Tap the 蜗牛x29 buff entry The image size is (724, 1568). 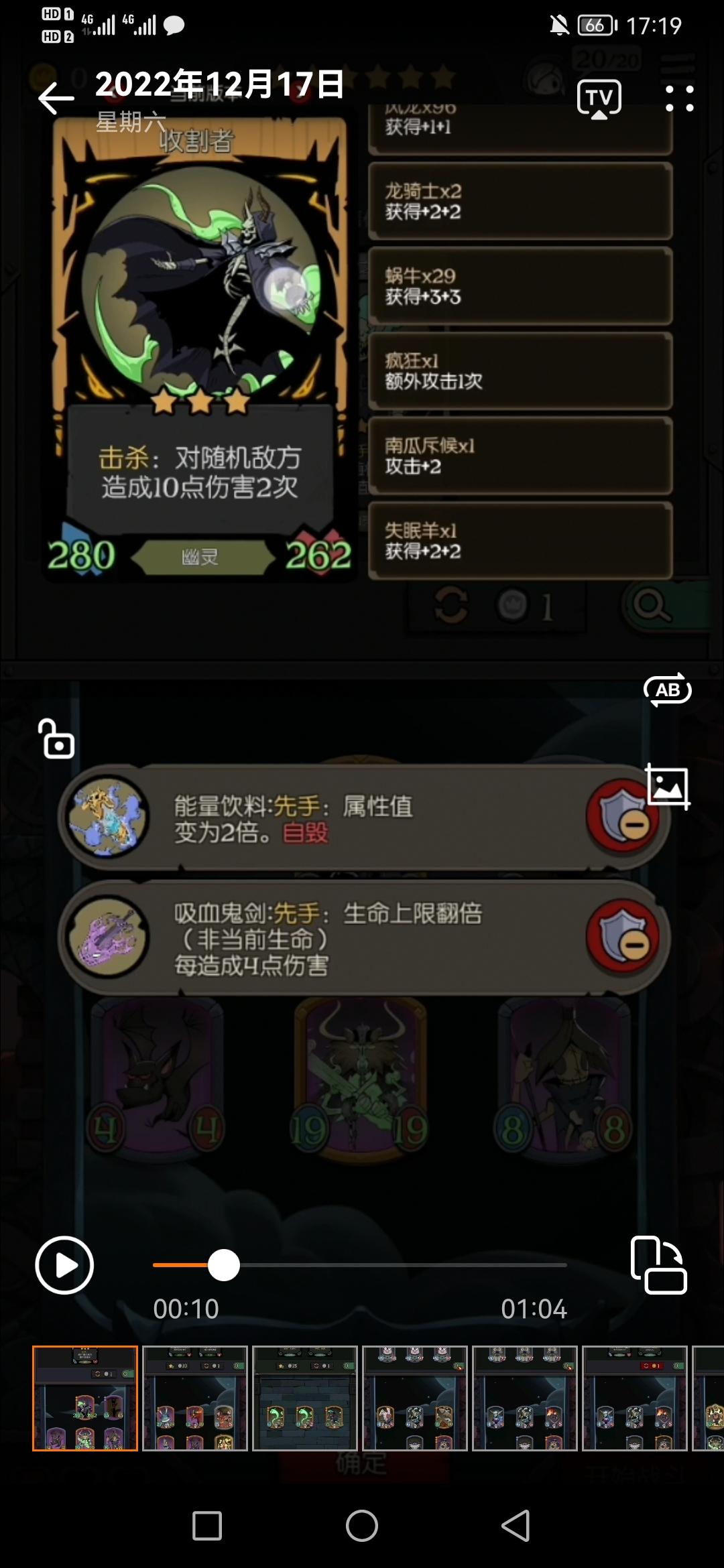[520, 286]
